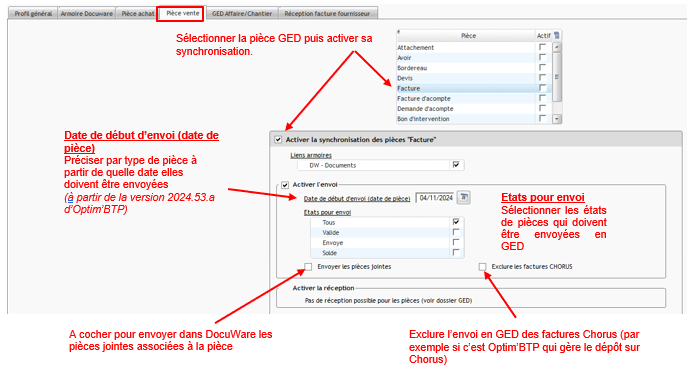
Task: Select the Pièce vente tab
Action: pos(182,13)
